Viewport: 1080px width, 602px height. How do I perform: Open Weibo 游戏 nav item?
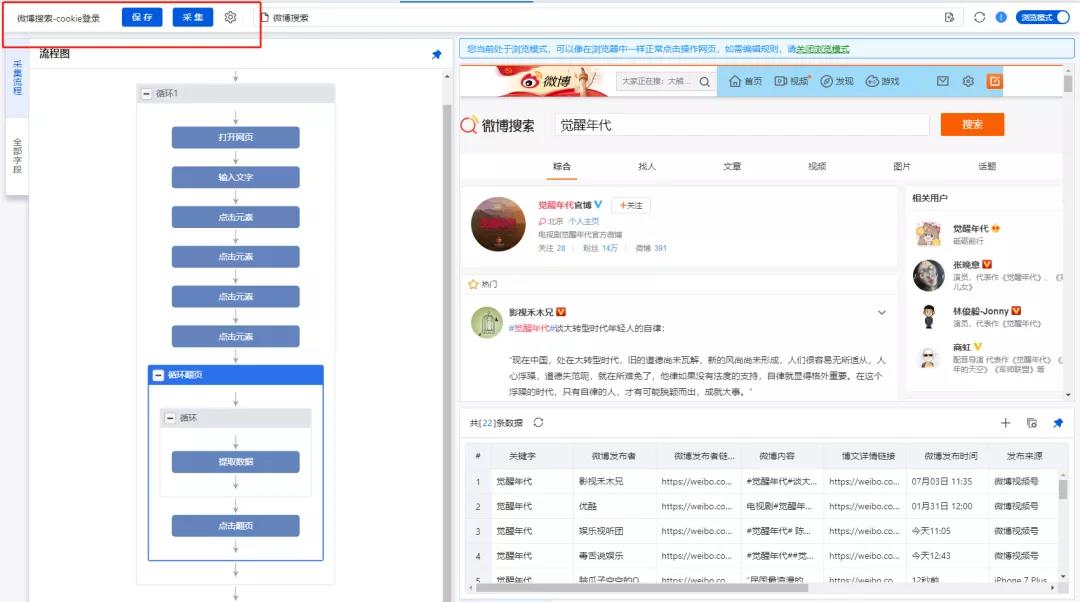(882, 81)
